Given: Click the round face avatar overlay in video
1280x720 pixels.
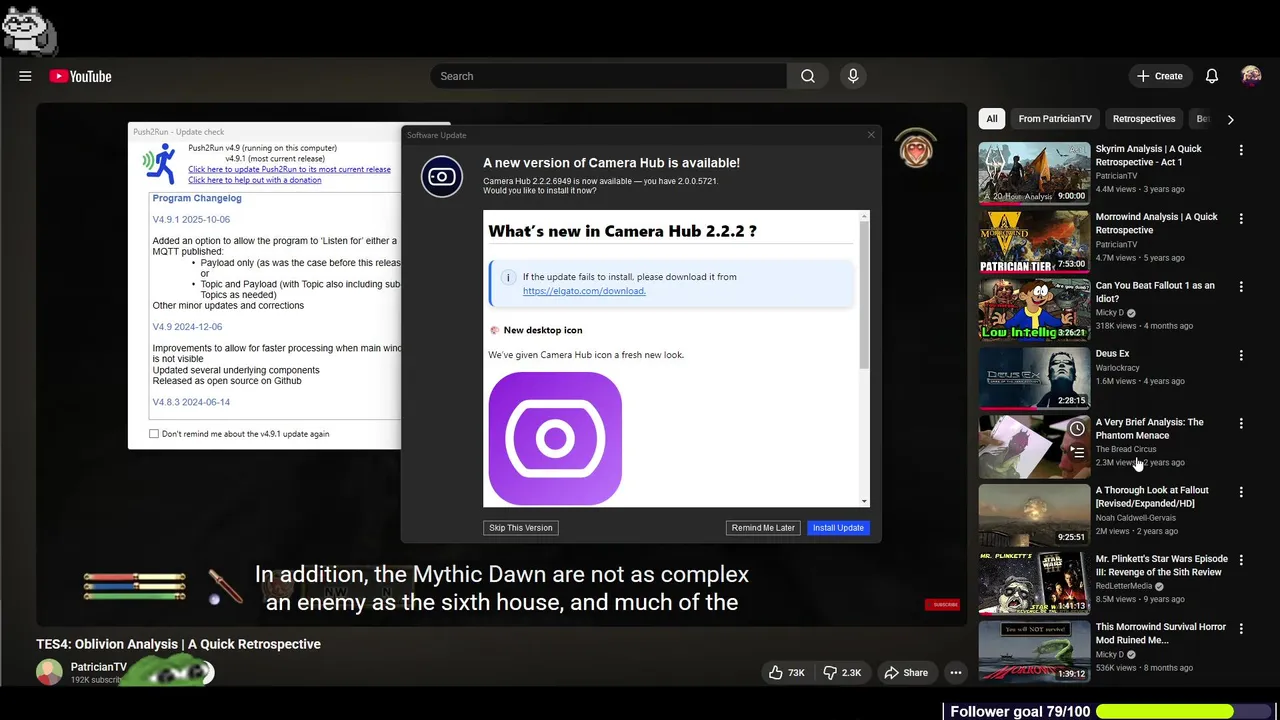Looking at the screenshot, I should click(x=916, y=150).
